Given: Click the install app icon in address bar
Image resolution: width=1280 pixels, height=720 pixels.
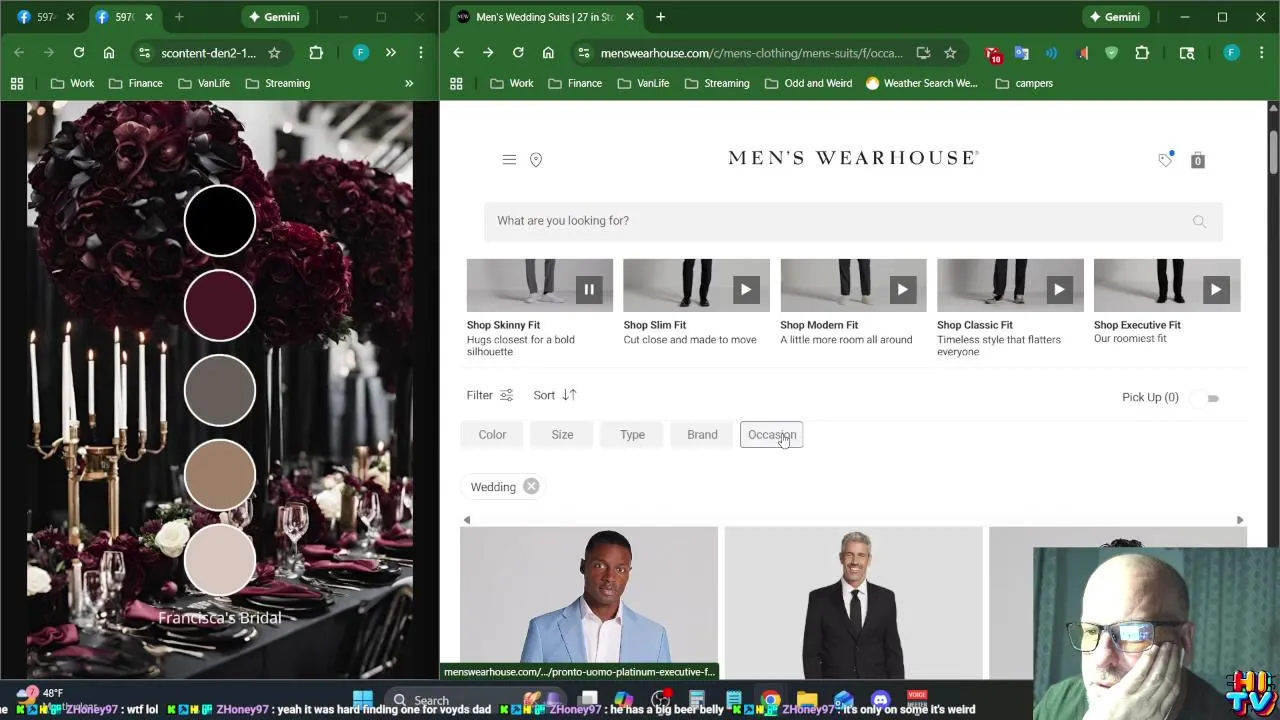Looking at the screenshot, I should pyautogui.click(x=923, y=53).
